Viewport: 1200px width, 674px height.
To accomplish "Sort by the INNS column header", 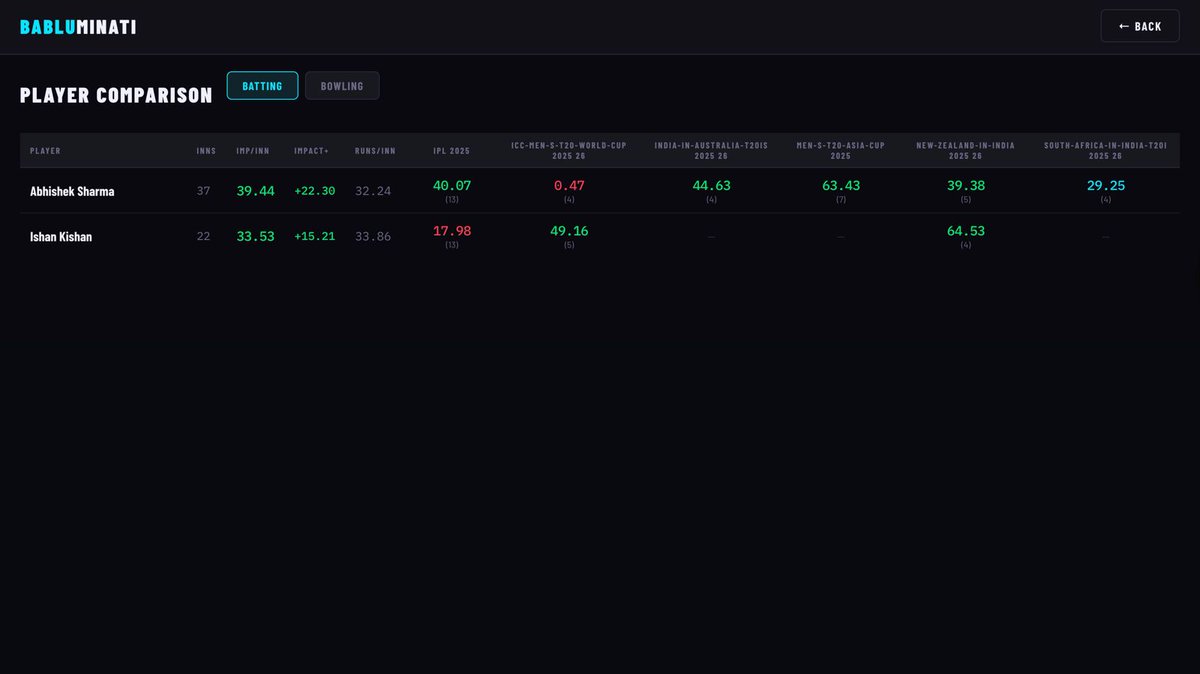I will click(x=206, y=150).
